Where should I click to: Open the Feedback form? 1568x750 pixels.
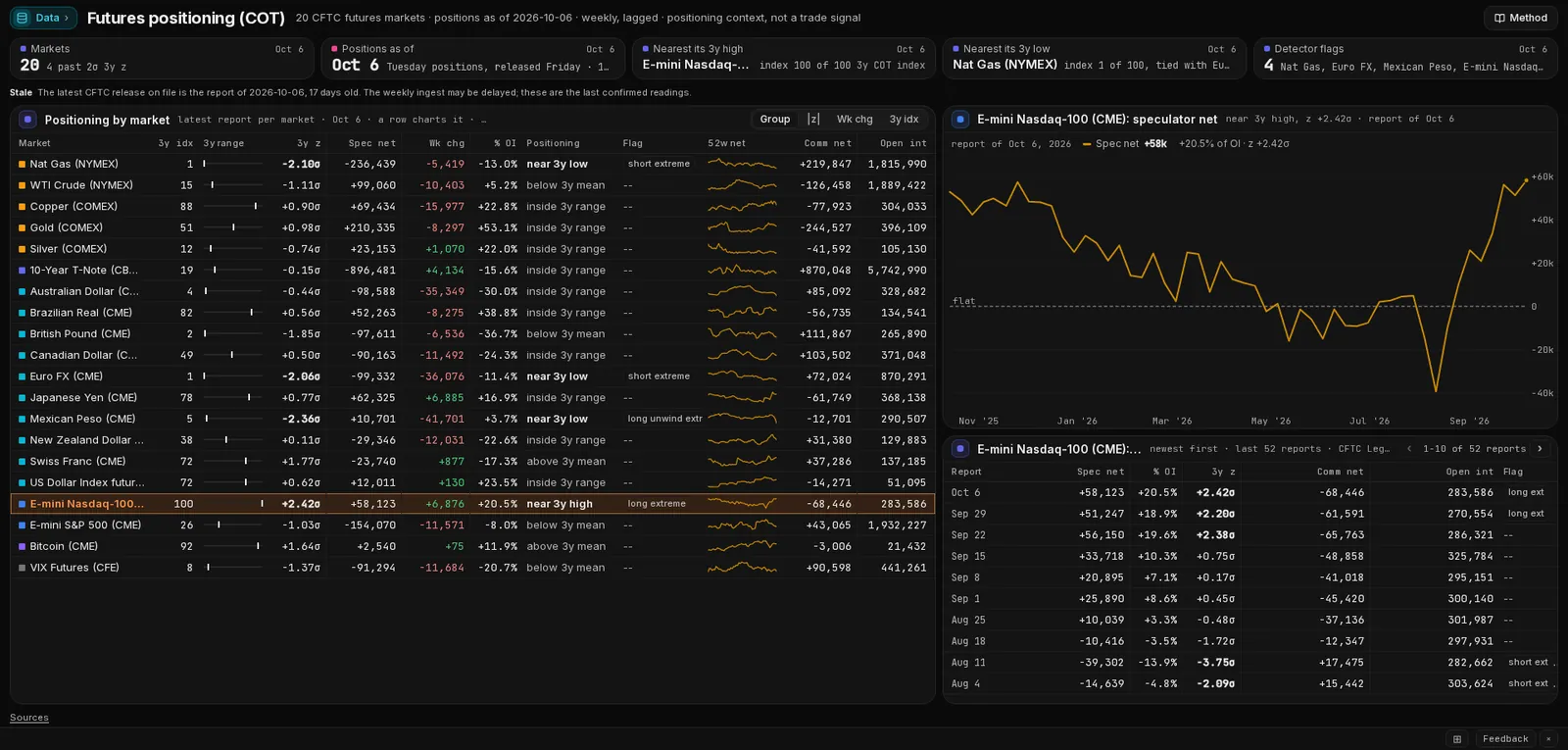click(1504, 739)
